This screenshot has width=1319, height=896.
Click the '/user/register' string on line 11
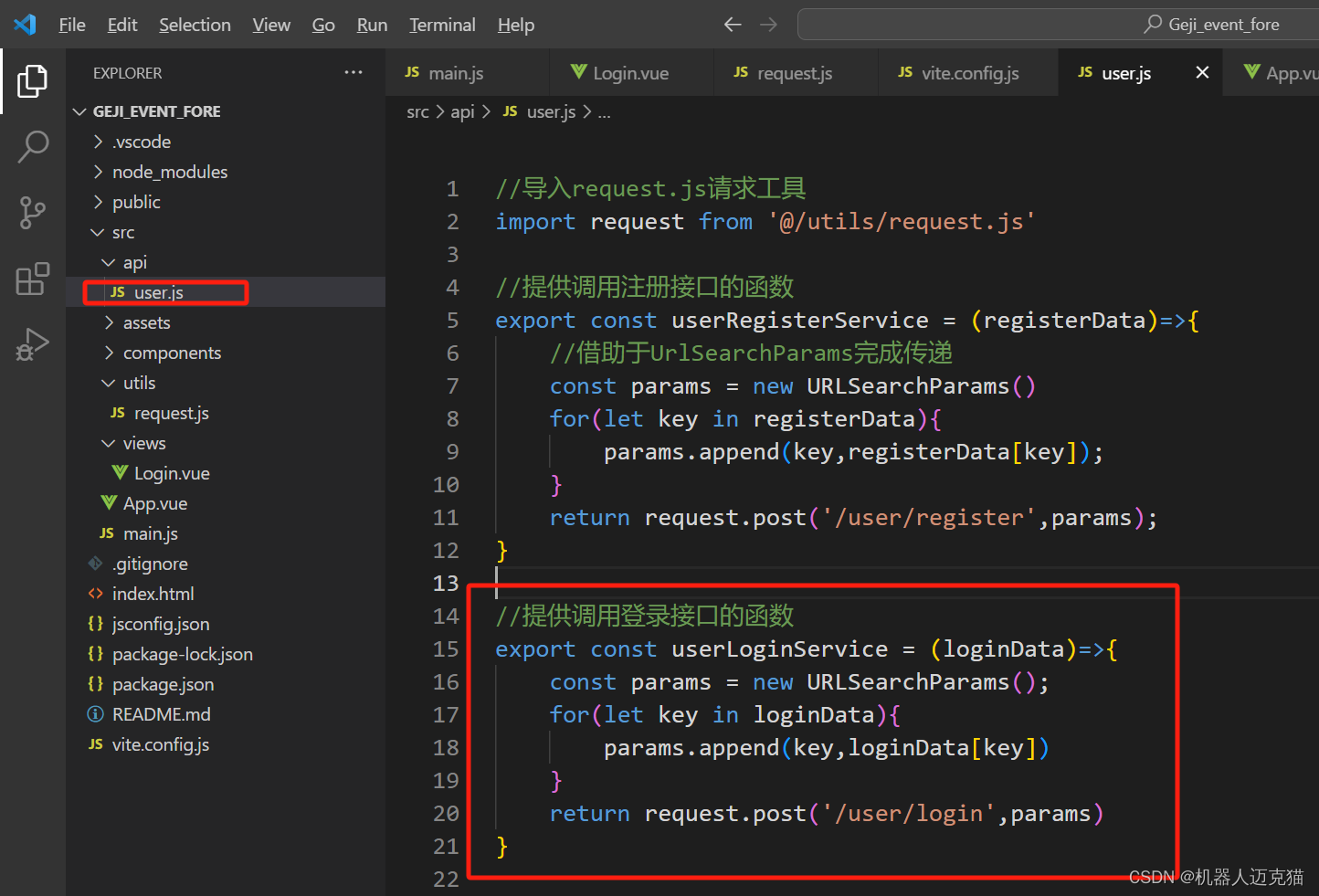click(x=930, y=517)
